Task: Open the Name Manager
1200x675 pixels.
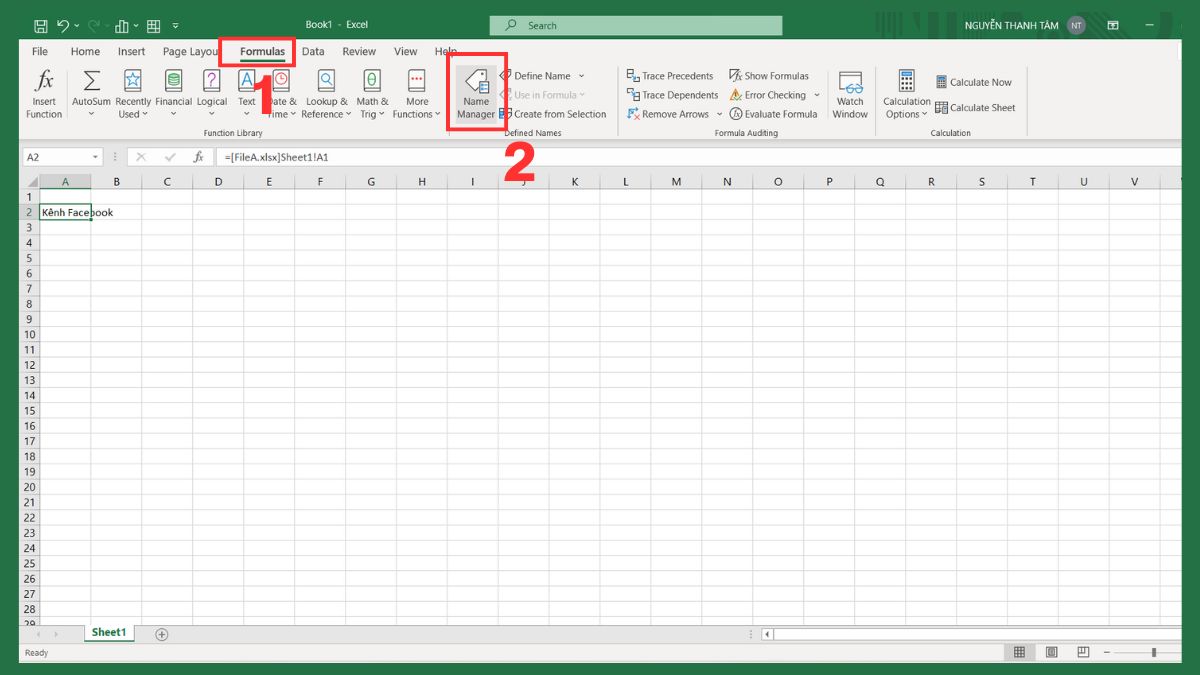Action: tap(476, 95)
